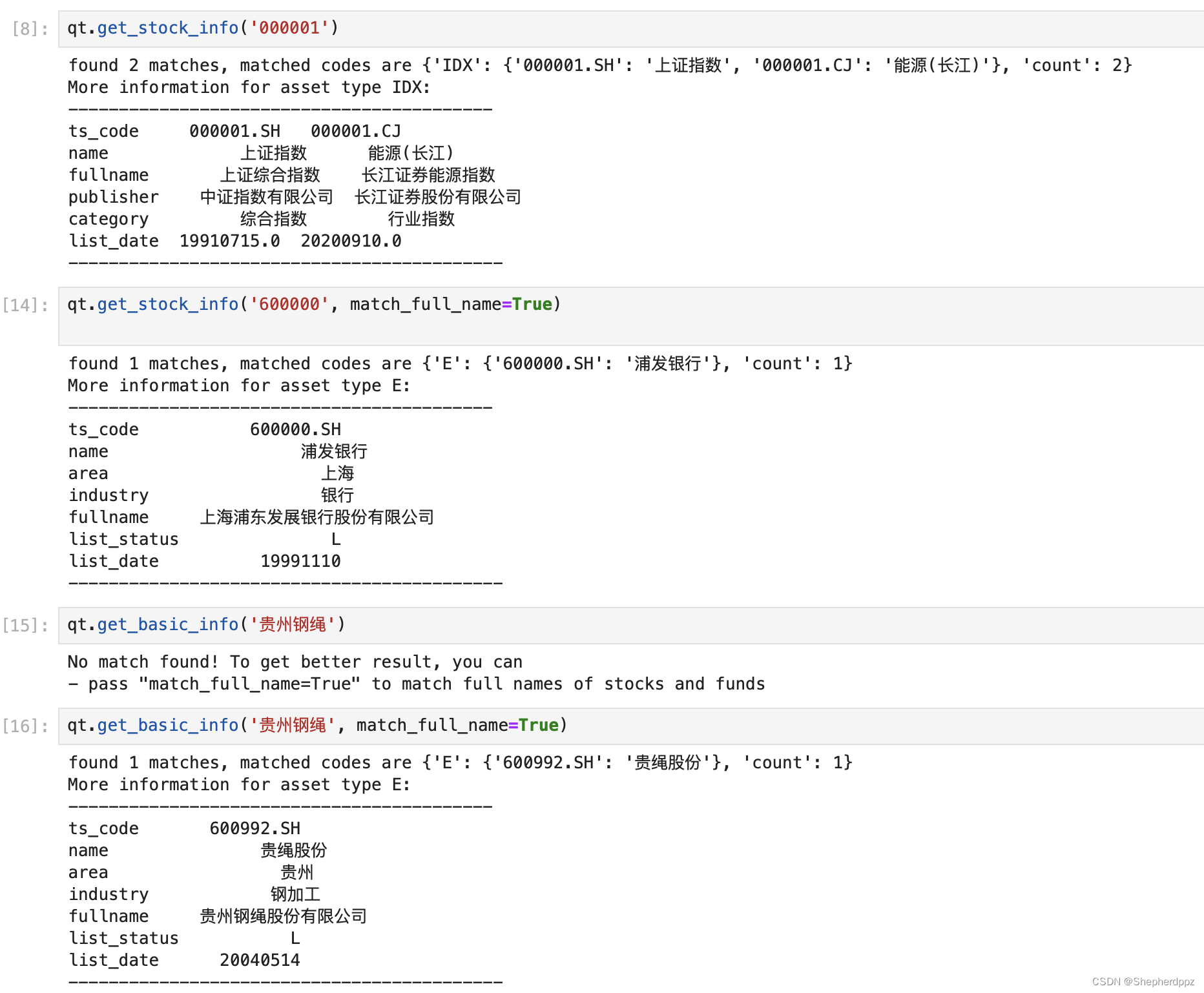1204x993 pixels.
Task: Click the value 000001.SH in ts_code row
Action: [x=234, y=132]
